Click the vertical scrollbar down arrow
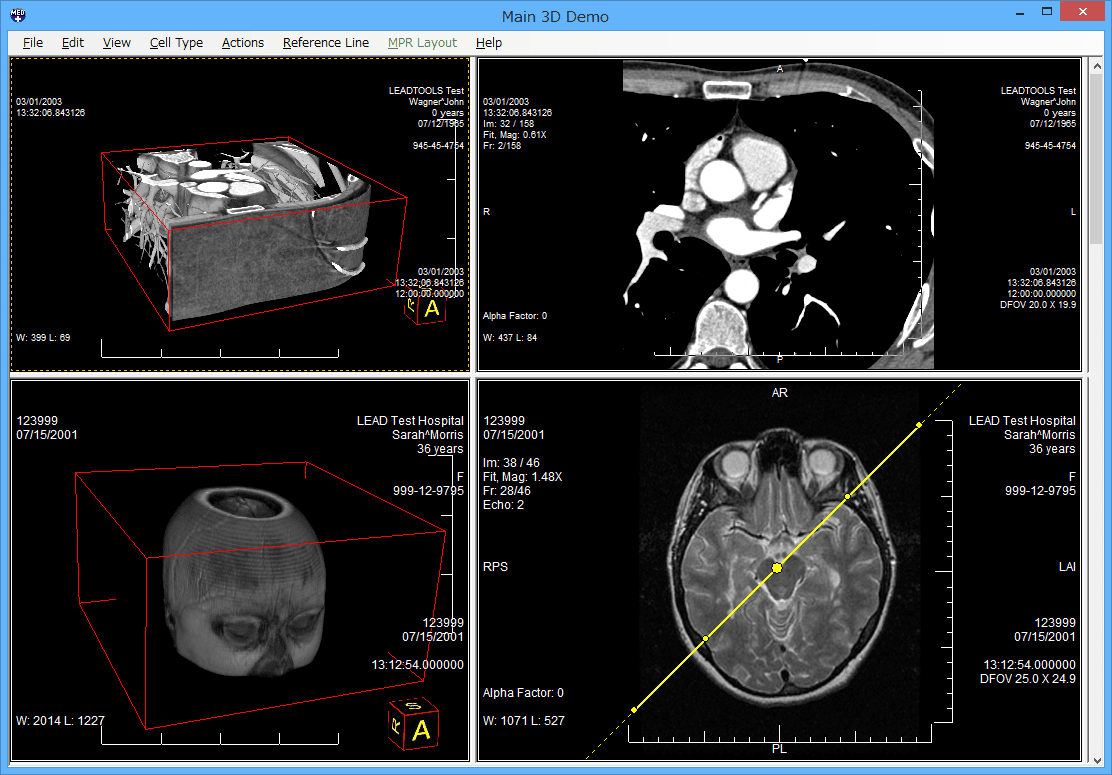The width and height of the screenshot is (1112, 775). (x=1097, y=760)
